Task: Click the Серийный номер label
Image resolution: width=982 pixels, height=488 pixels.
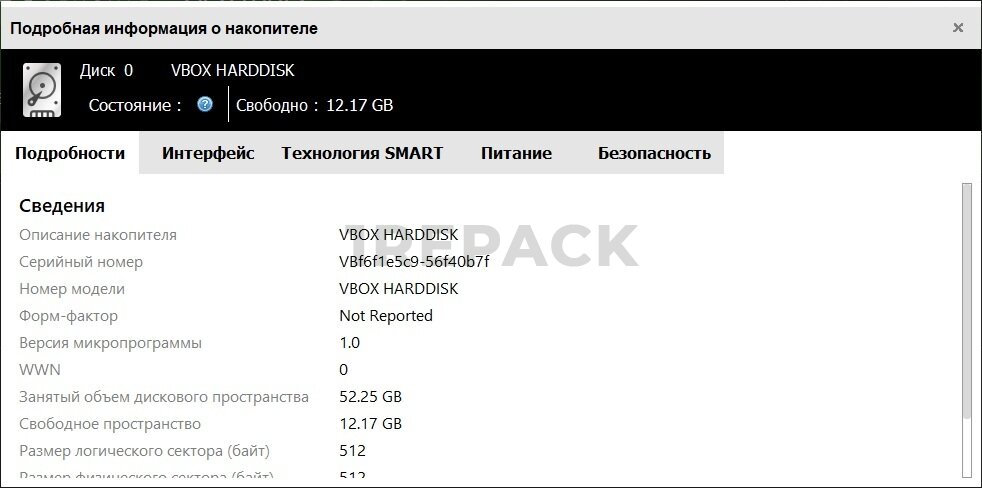Action: click(81, 262)
